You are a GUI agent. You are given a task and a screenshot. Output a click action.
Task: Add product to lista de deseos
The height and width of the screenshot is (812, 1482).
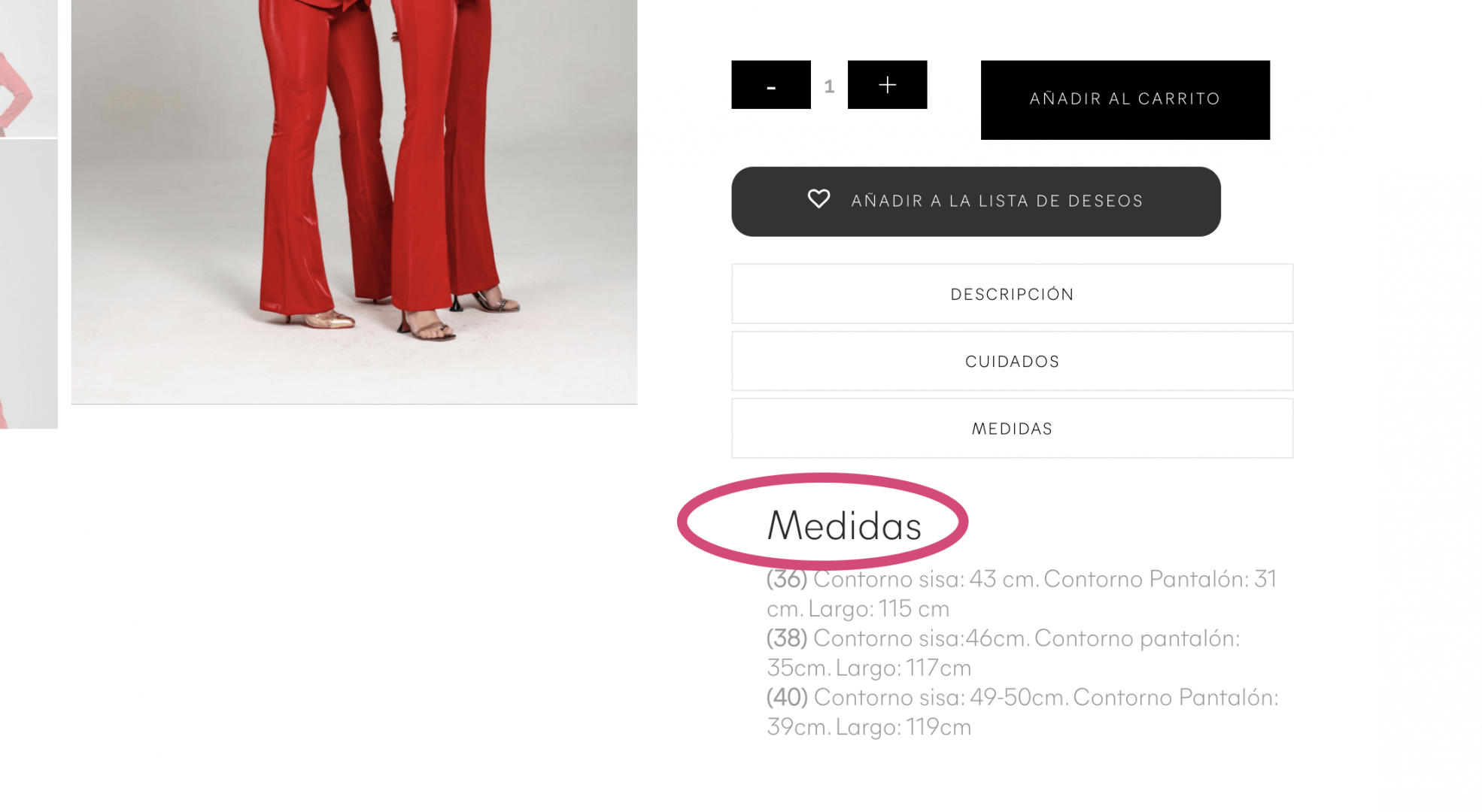tap(976, 201)
